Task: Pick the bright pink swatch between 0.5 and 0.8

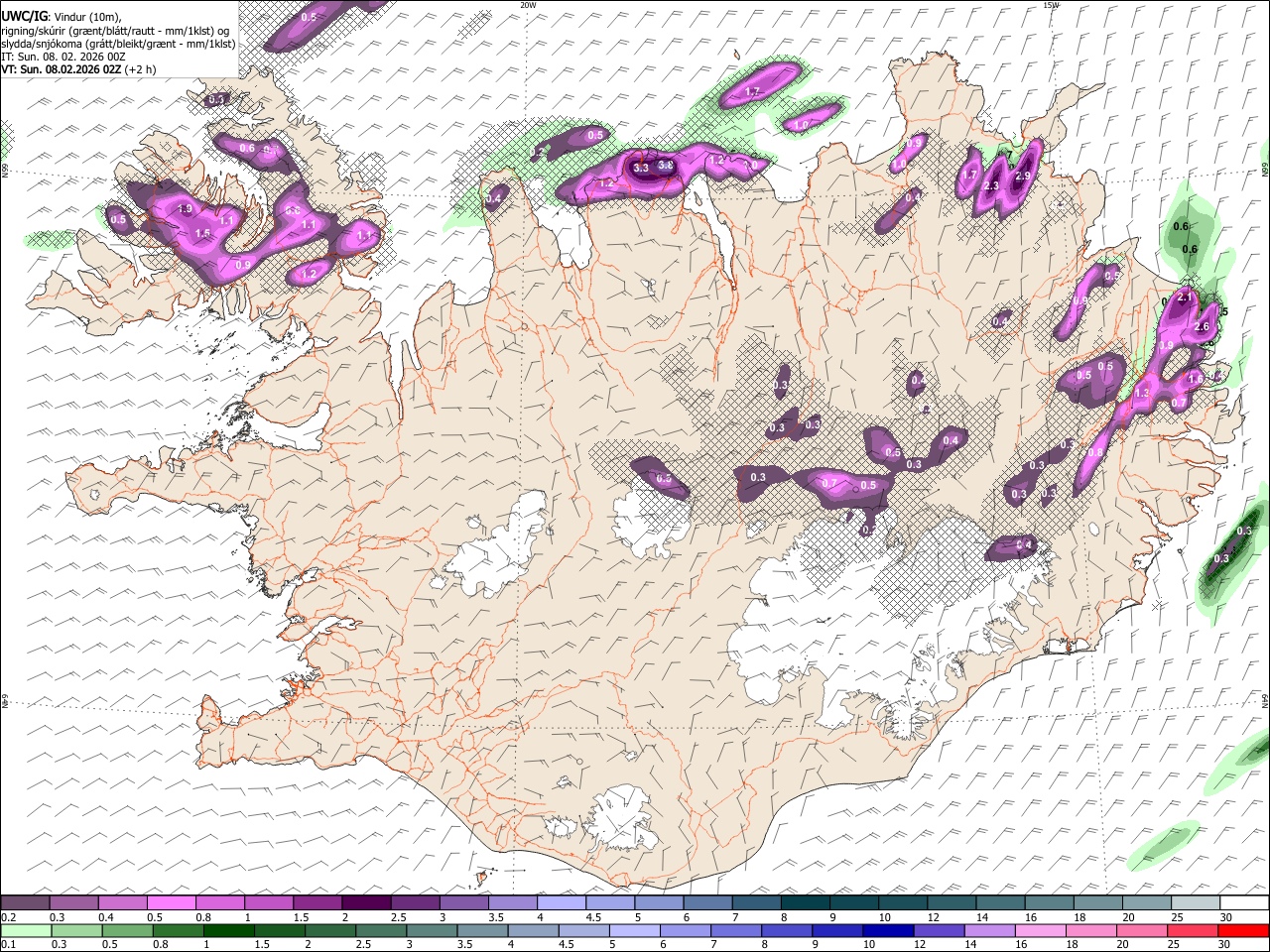Action: [171, 902]
